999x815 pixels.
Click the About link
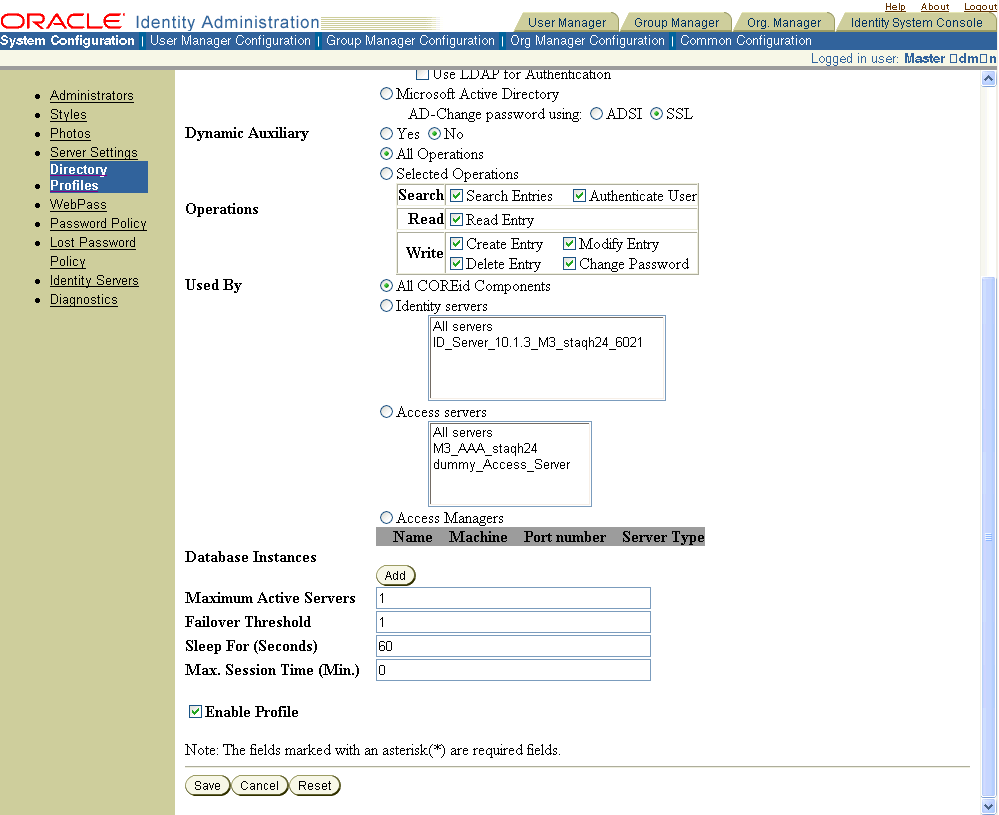(x=935, y=6)
